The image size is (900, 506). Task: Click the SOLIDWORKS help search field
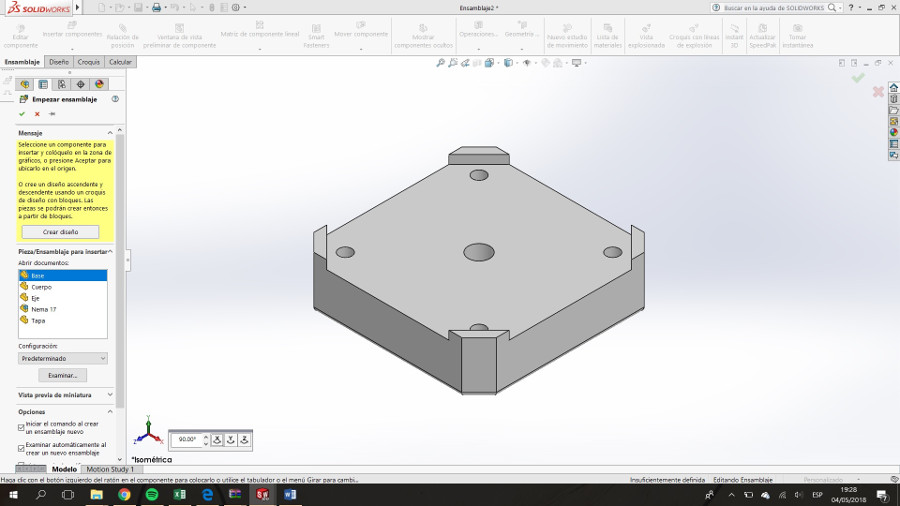[x=774, y=7]
